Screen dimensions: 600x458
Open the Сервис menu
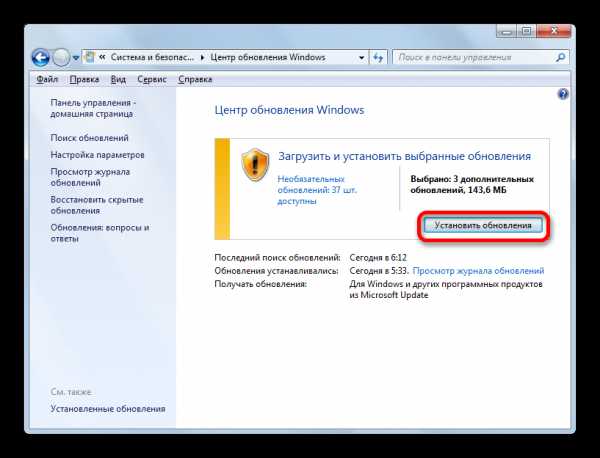point(152,79)
